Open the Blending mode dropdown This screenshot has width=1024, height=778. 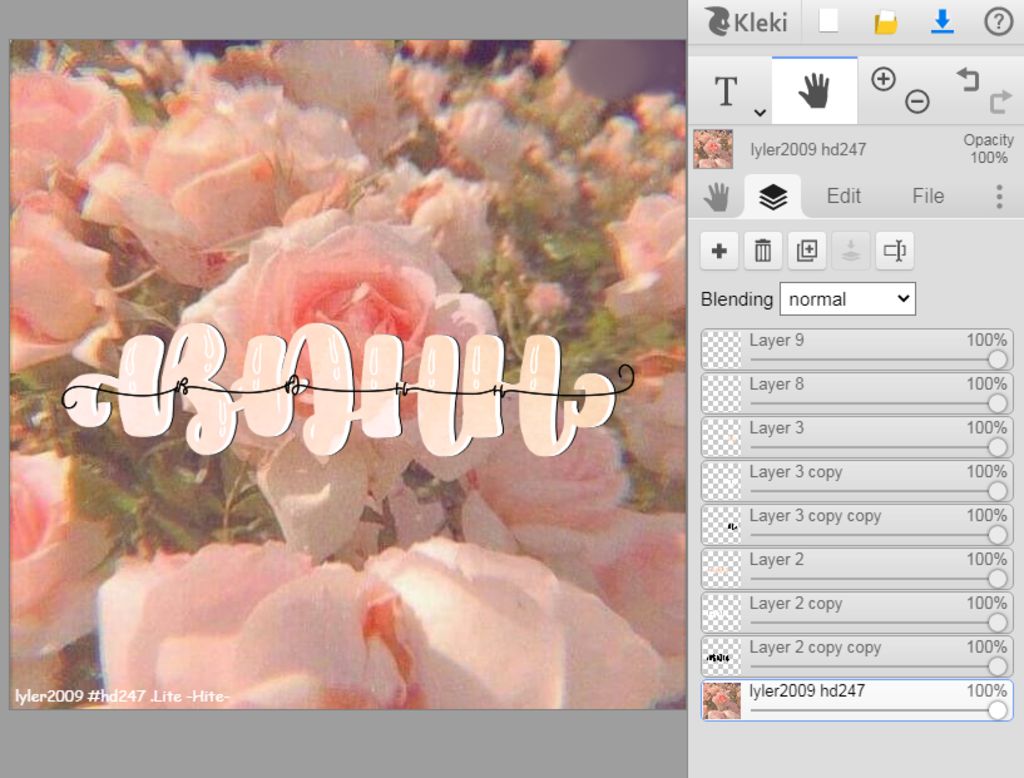tap(847, 299)
